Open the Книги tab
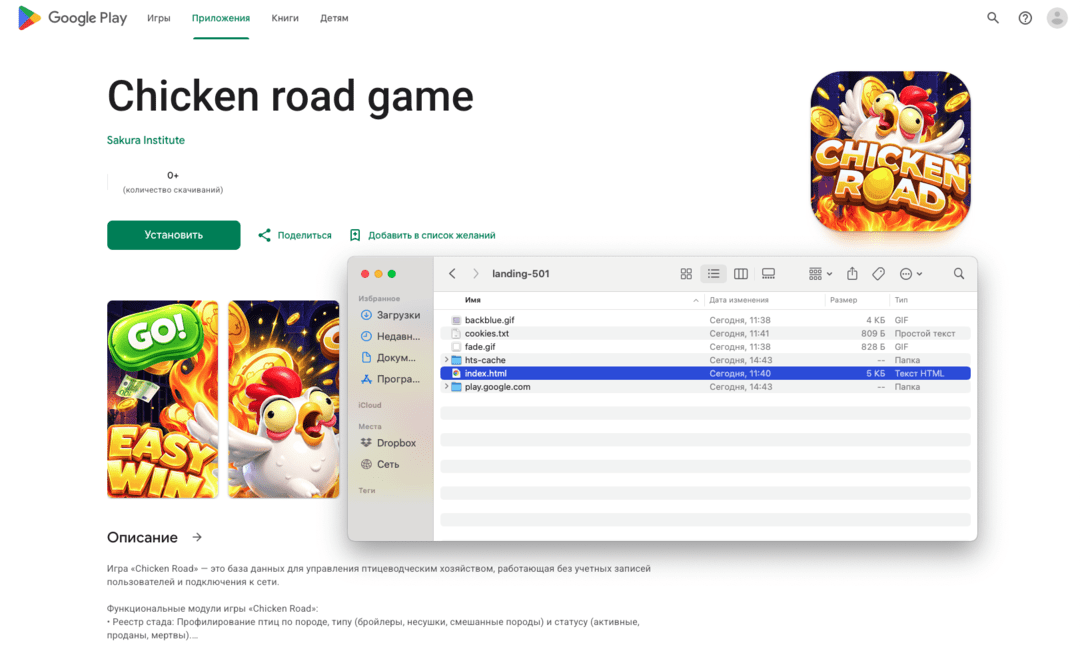The image size is (1080, 649). pos(284,18)
